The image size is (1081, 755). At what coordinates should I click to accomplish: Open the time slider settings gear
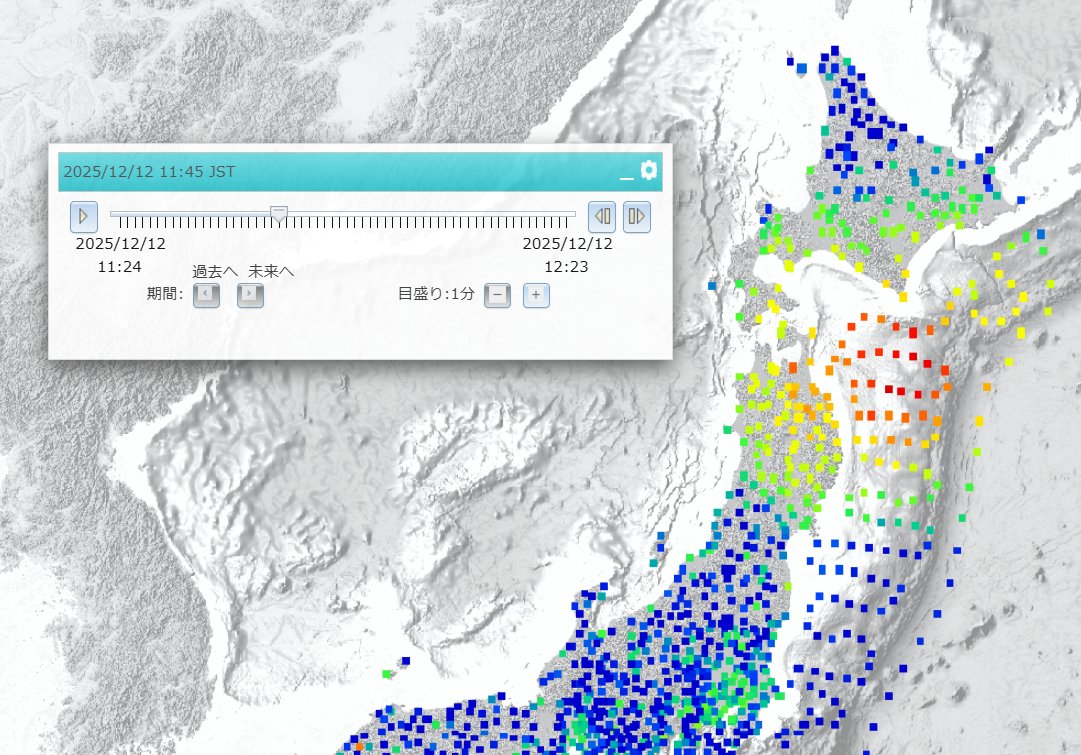click(x=649, y=170)
